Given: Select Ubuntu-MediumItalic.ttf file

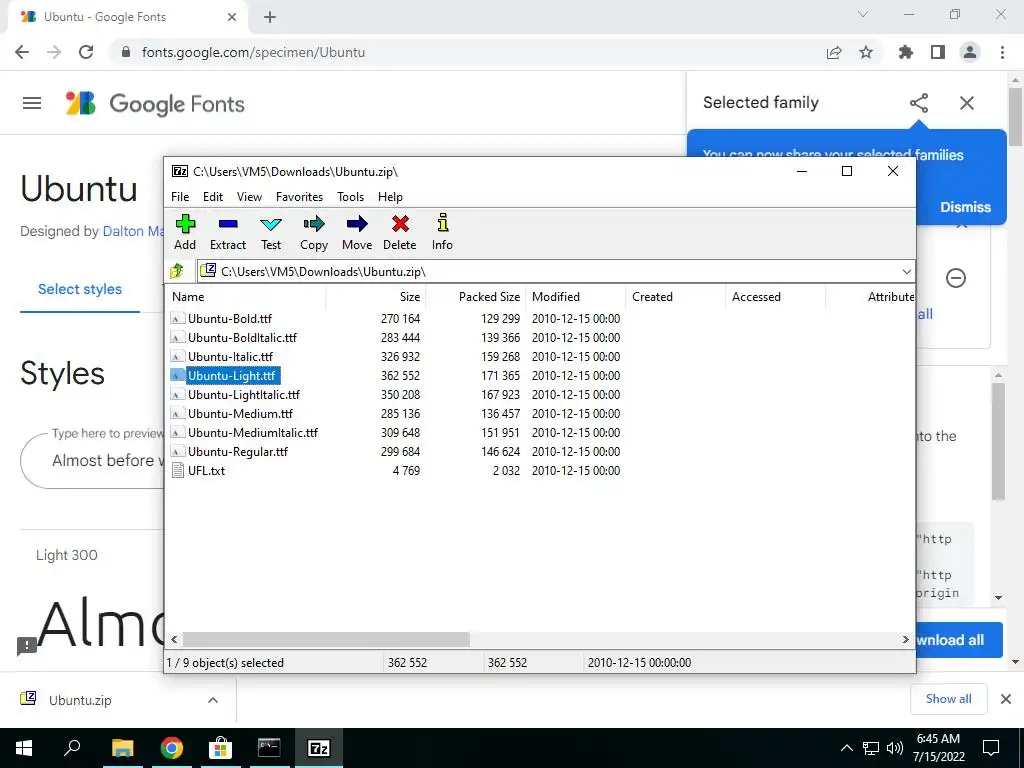Looking at the screenshot, I should click(253, 432).
